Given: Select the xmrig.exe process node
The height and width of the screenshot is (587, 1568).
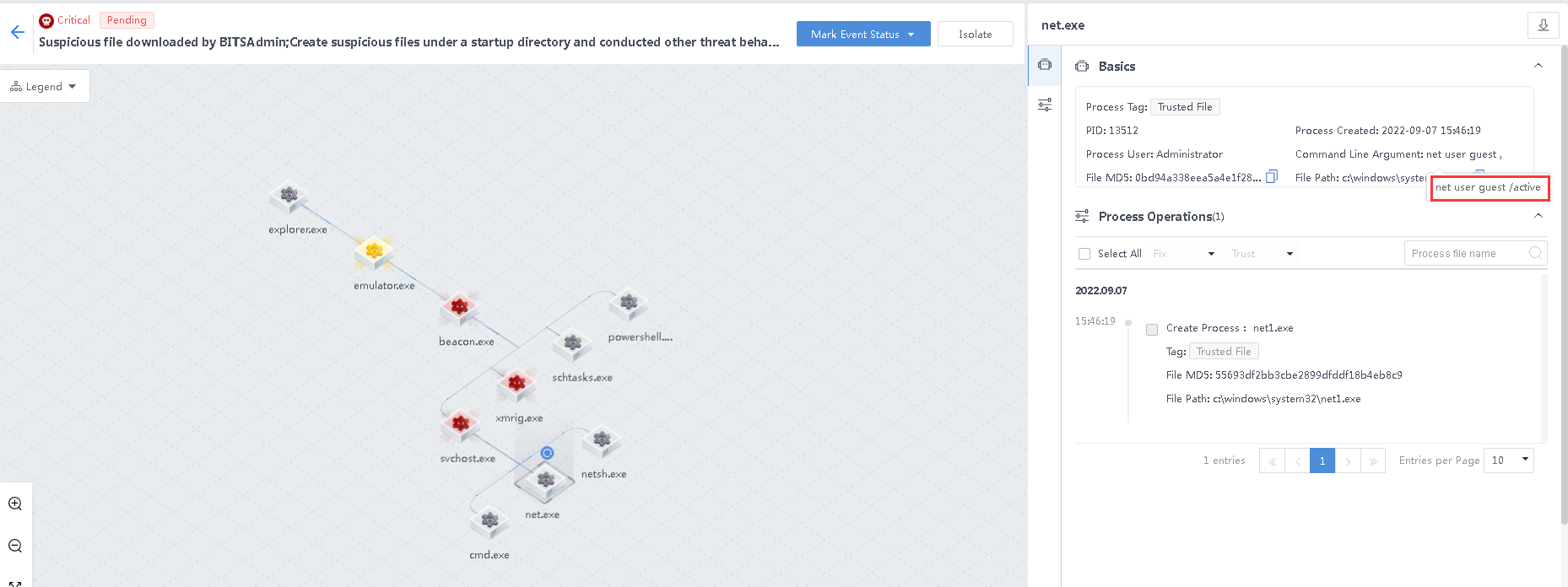Looking at the screenshot, I should click(x=516, y=384).
